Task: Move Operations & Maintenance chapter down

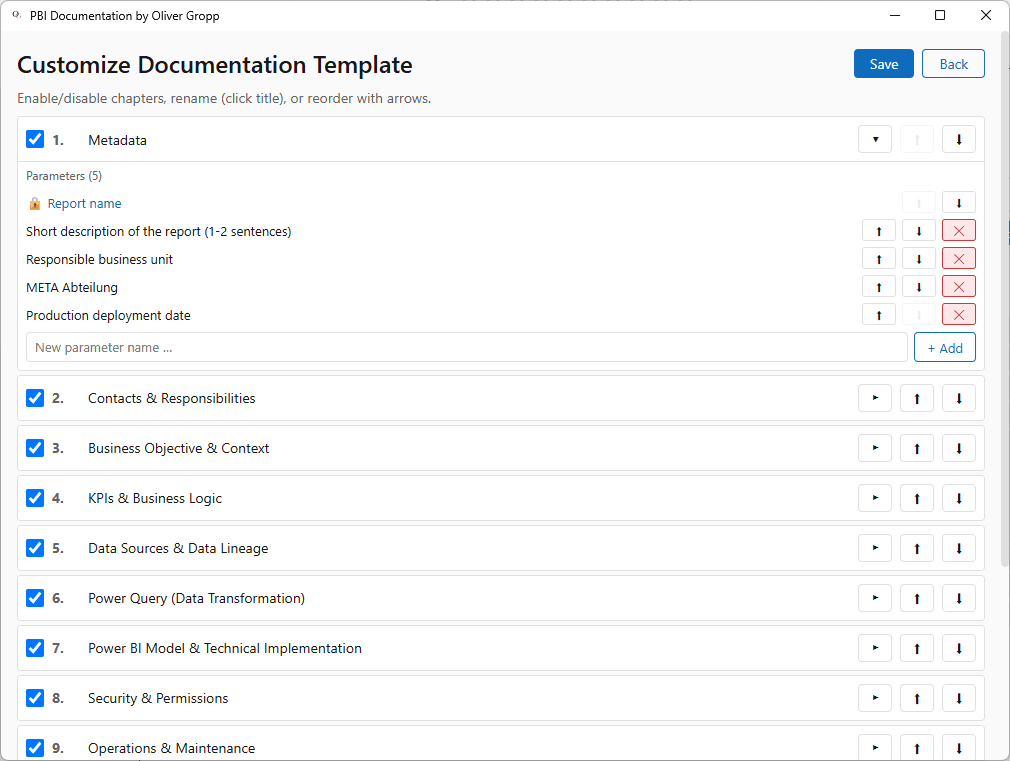Action: [958, 747]
